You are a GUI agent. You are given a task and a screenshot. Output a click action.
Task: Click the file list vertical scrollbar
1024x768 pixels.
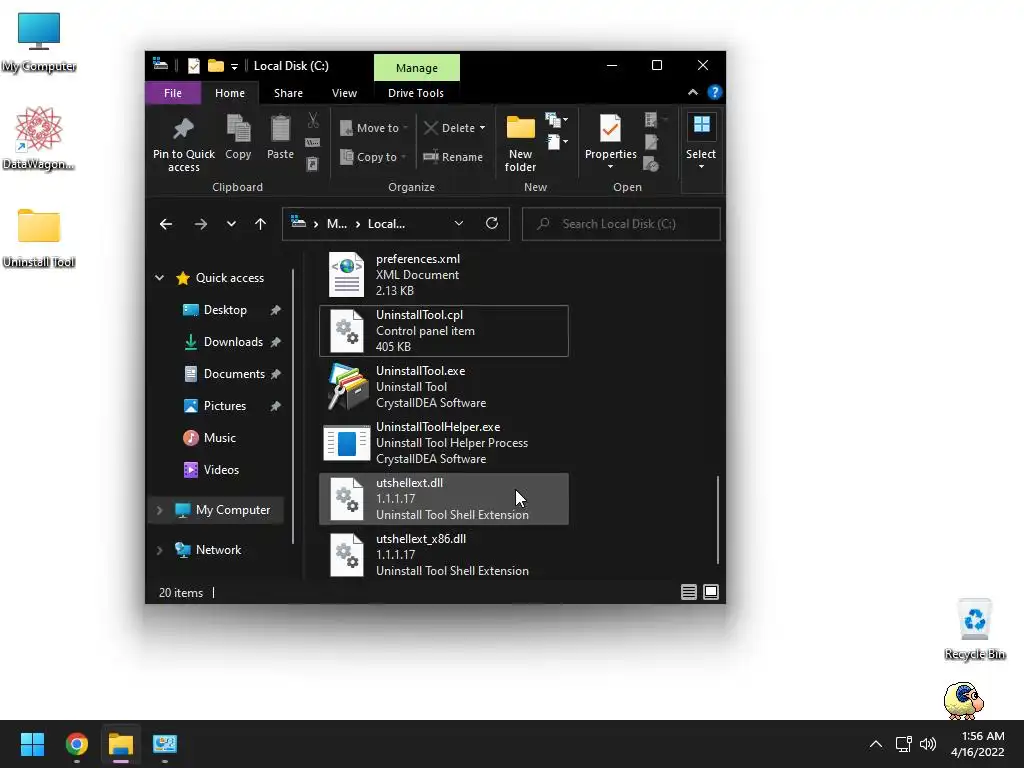point(718,519)
